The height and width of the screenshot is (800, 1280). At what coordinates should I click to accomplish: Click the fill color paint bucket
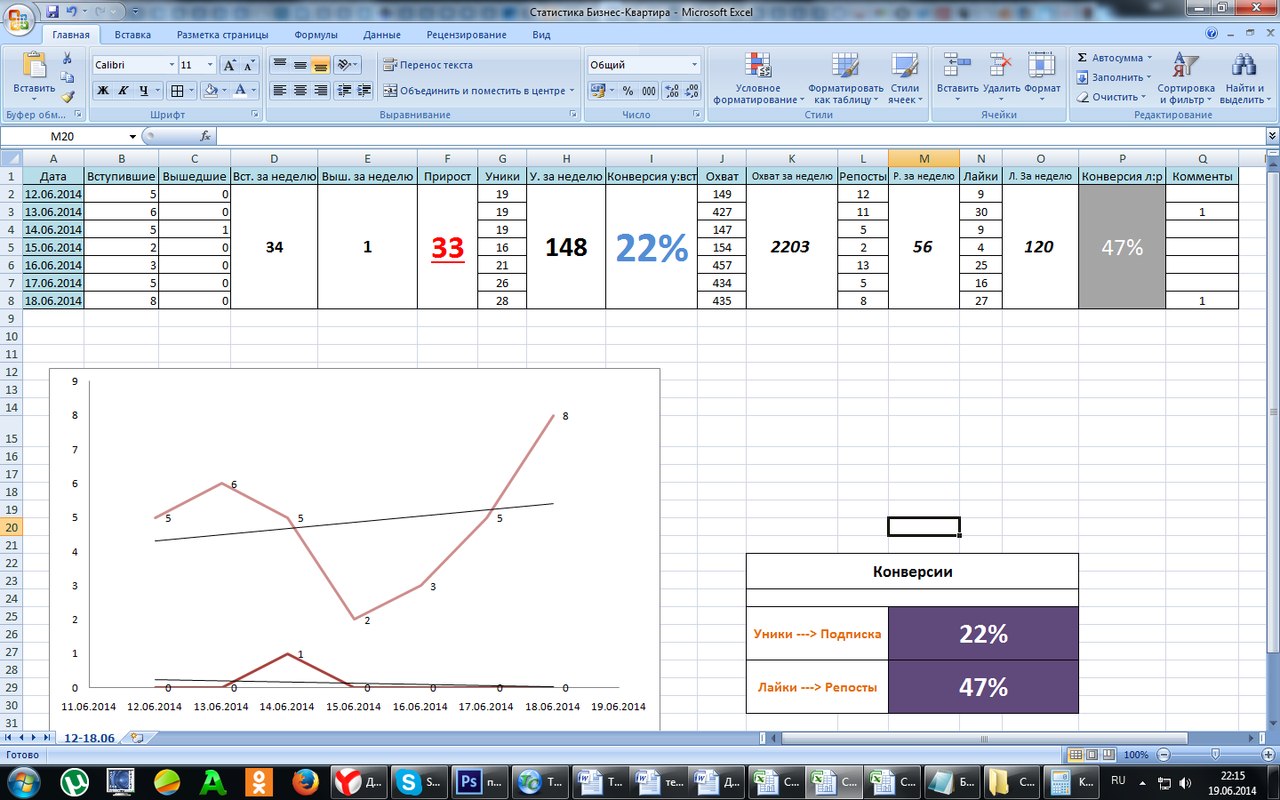(x=210, y=90)
